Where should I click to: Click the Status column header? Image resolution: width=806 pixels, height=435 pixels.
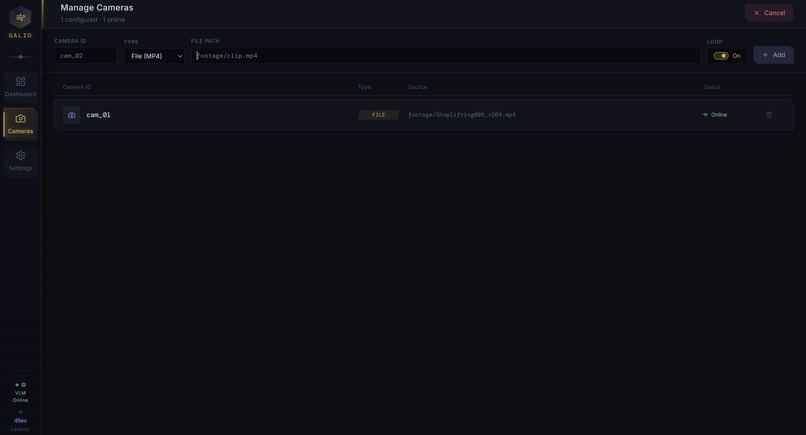[x=711, y=87]
